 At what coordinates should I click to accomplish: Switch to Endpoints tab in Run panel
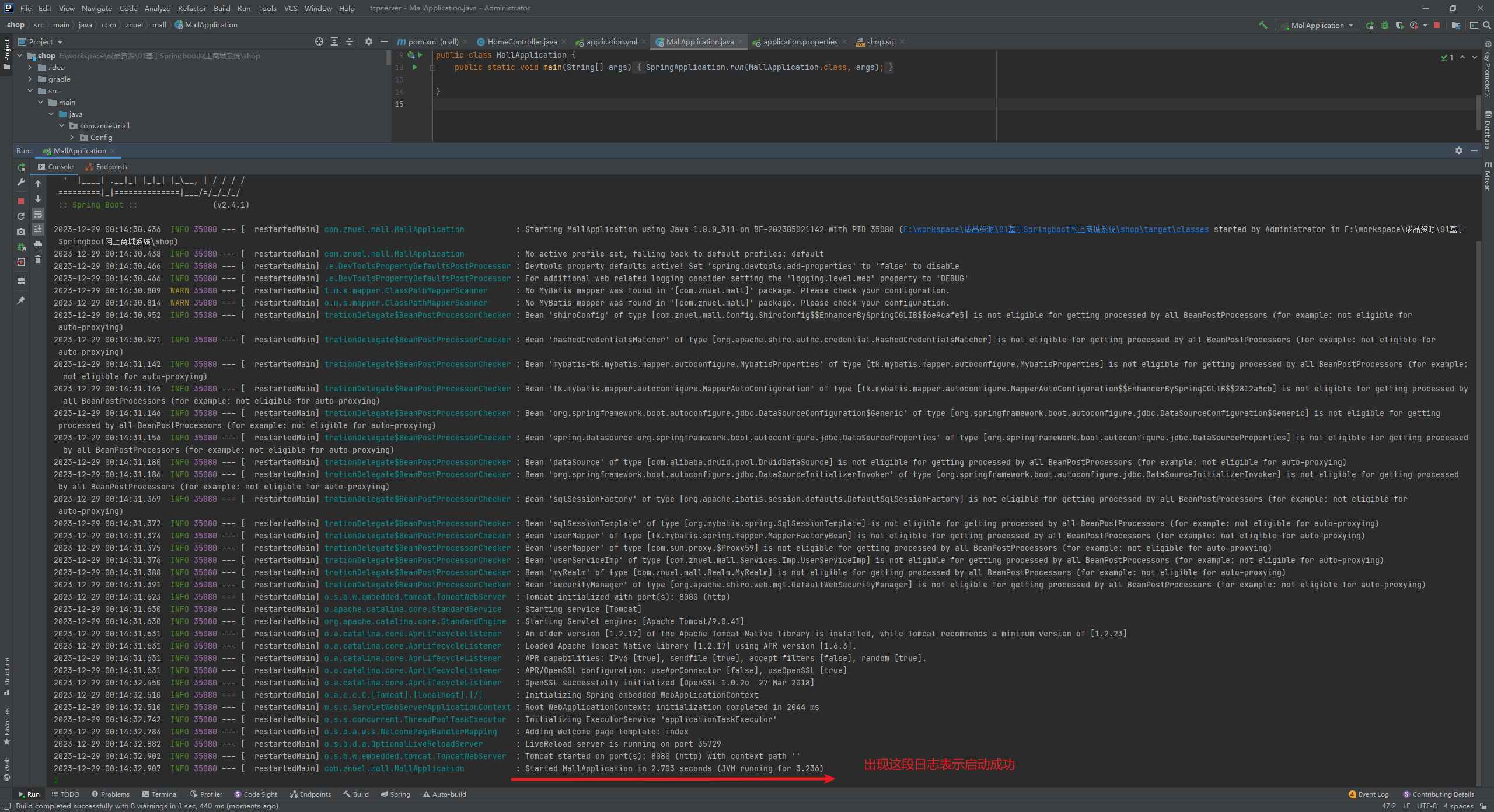pyautogui.click(x=107, y=167)
